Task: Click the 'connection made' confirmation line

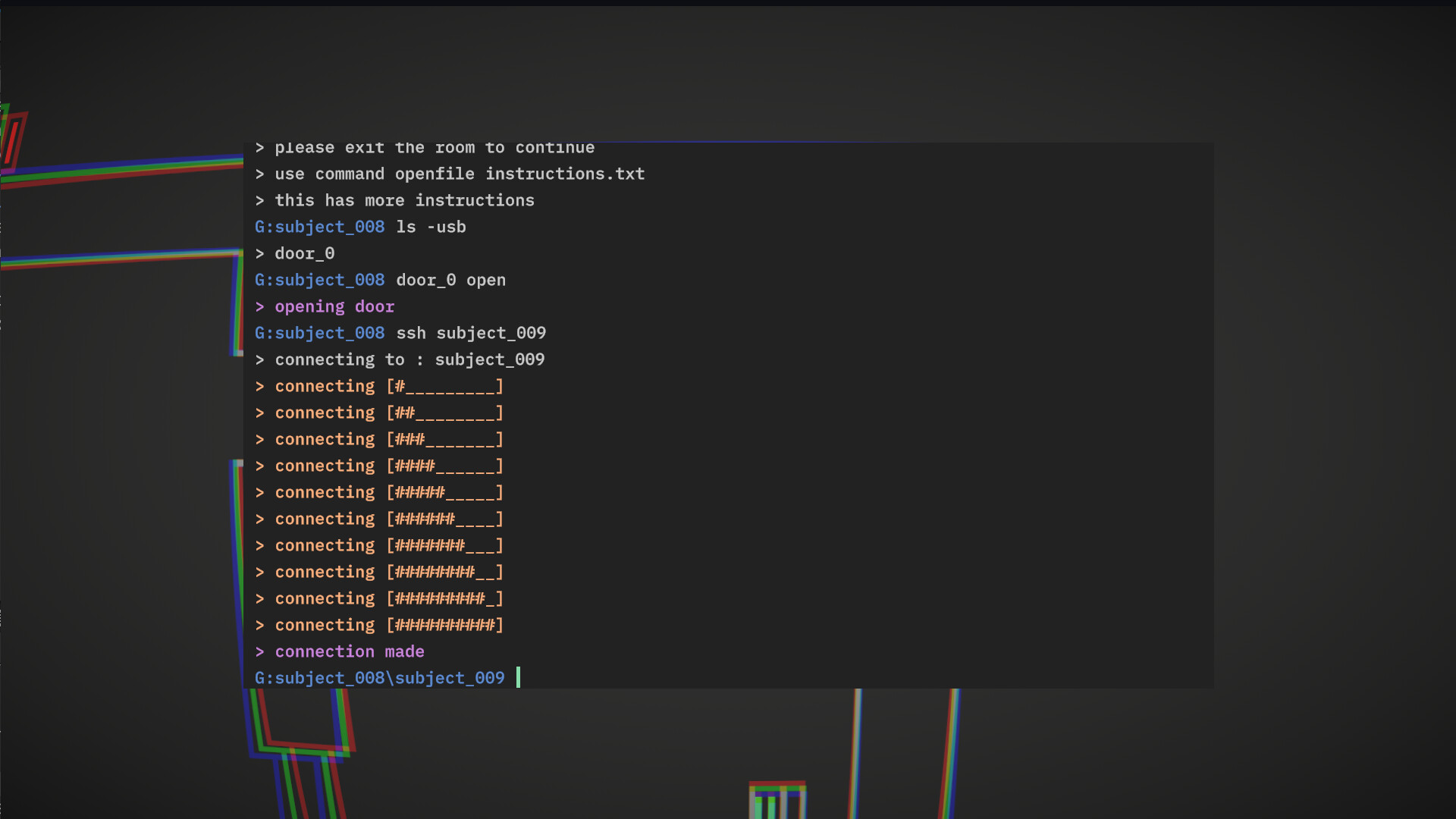Action: 349,651
